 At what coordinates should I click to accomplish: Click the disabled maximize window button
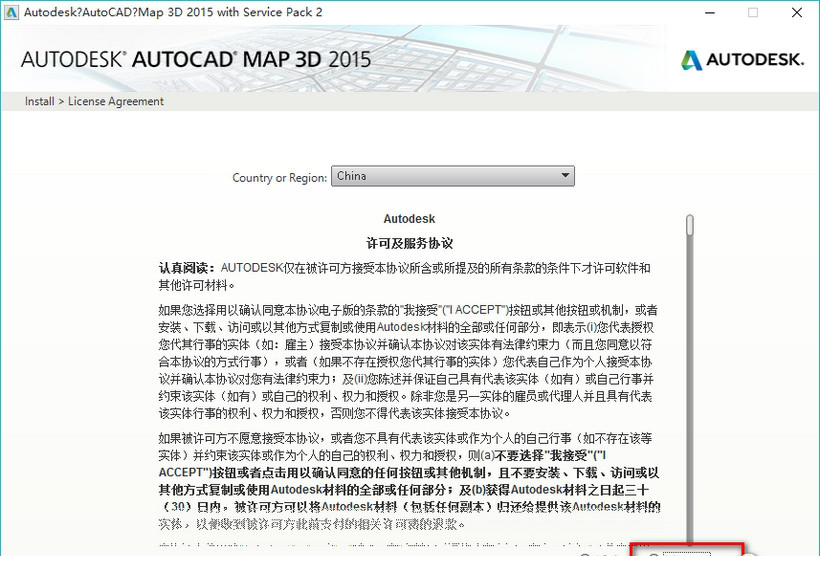coord(753,13)
